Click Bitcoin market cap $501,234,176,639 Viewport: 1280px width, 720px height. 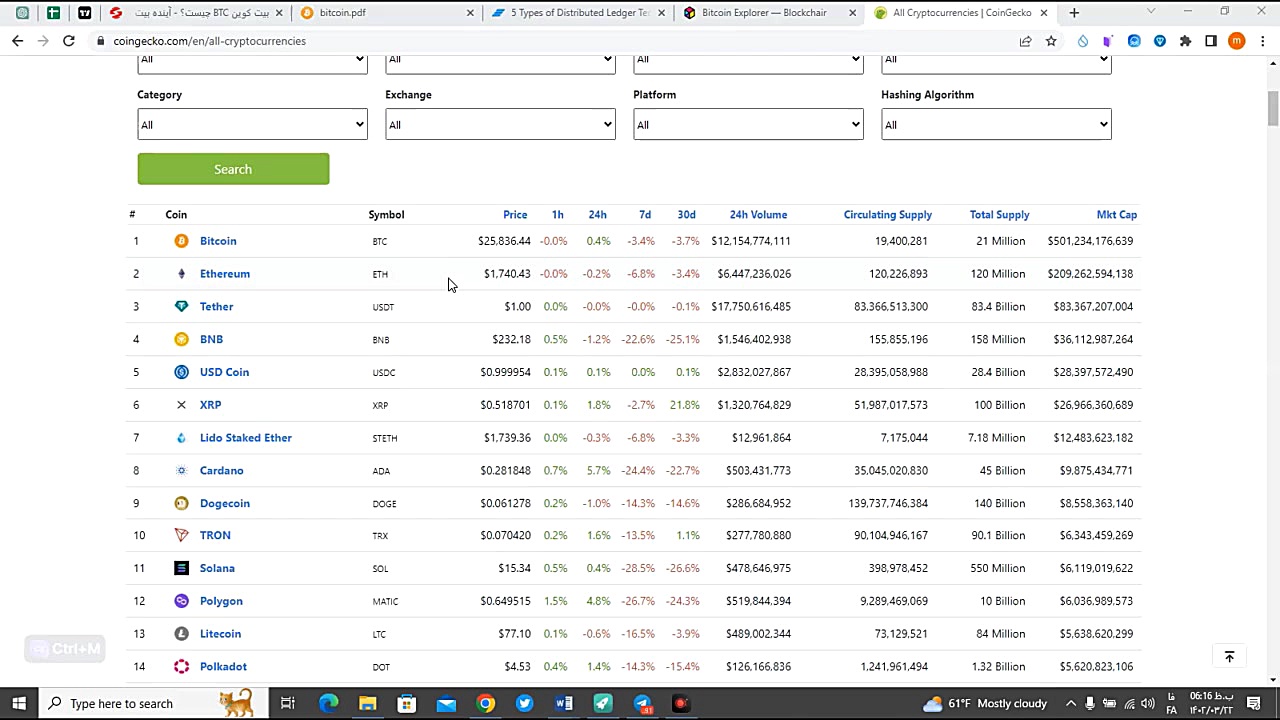pyautogui.click(x=1090, y=241)
